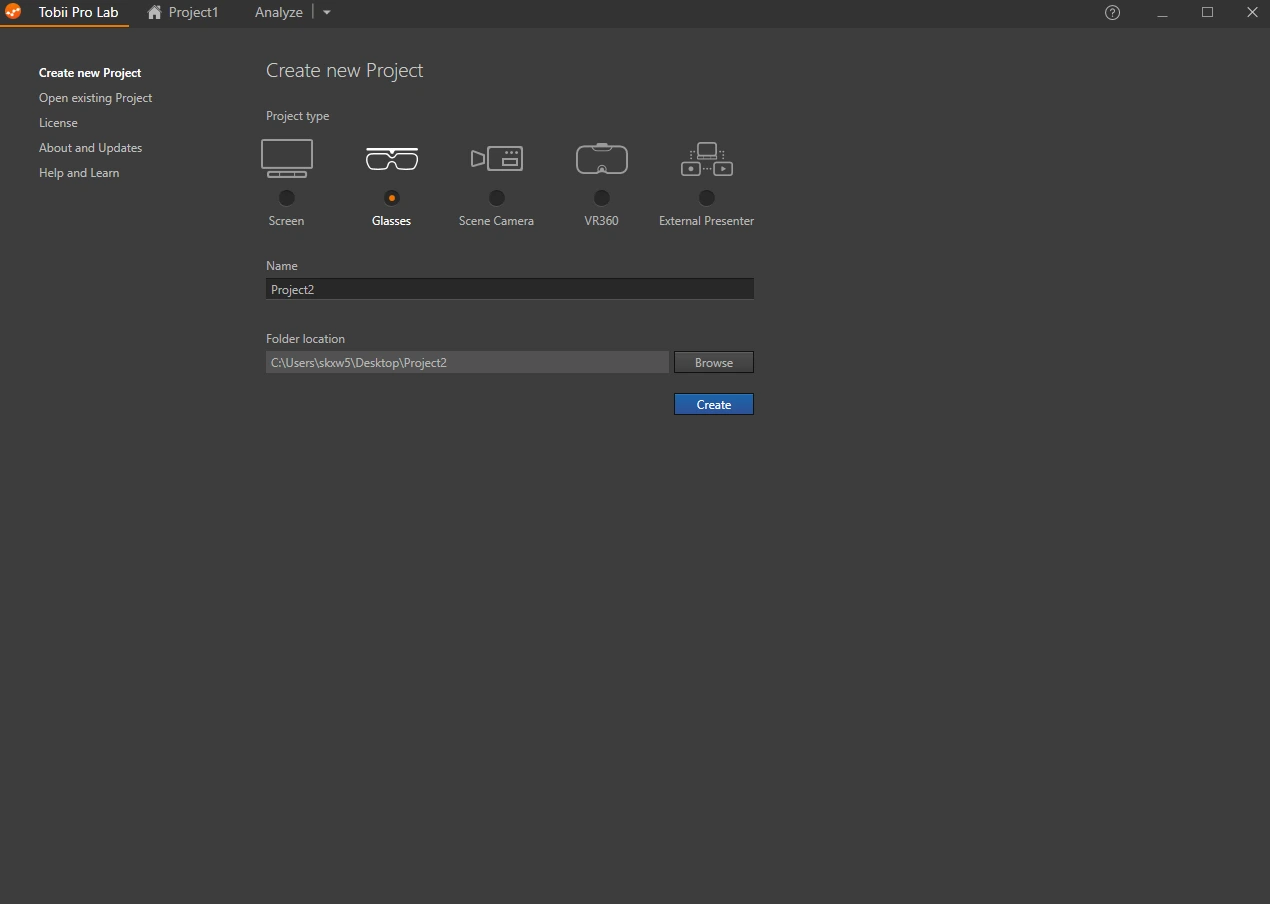
Task: Click the VR360 headset project type icon
Action: point(602,158)
